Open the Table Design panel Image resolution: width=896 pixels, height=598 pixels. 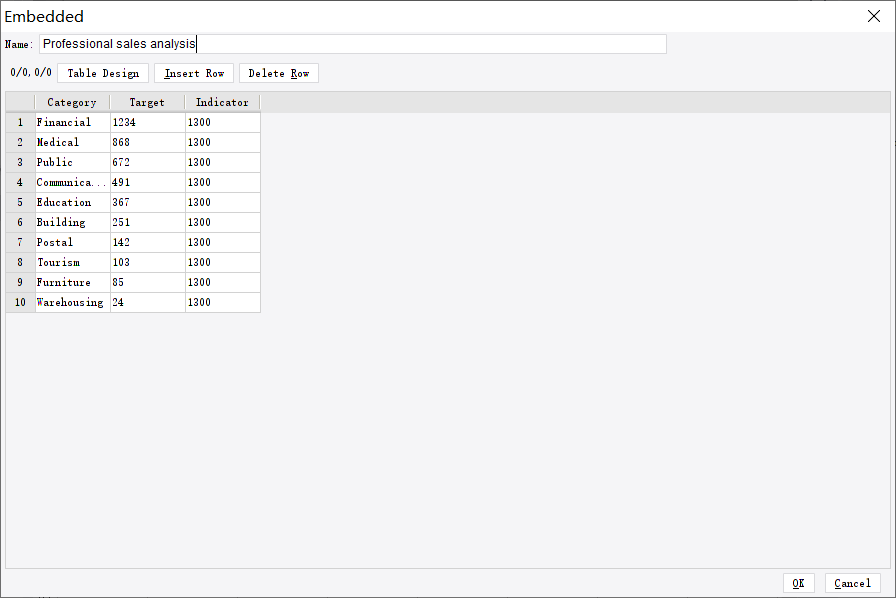point(103,72)
